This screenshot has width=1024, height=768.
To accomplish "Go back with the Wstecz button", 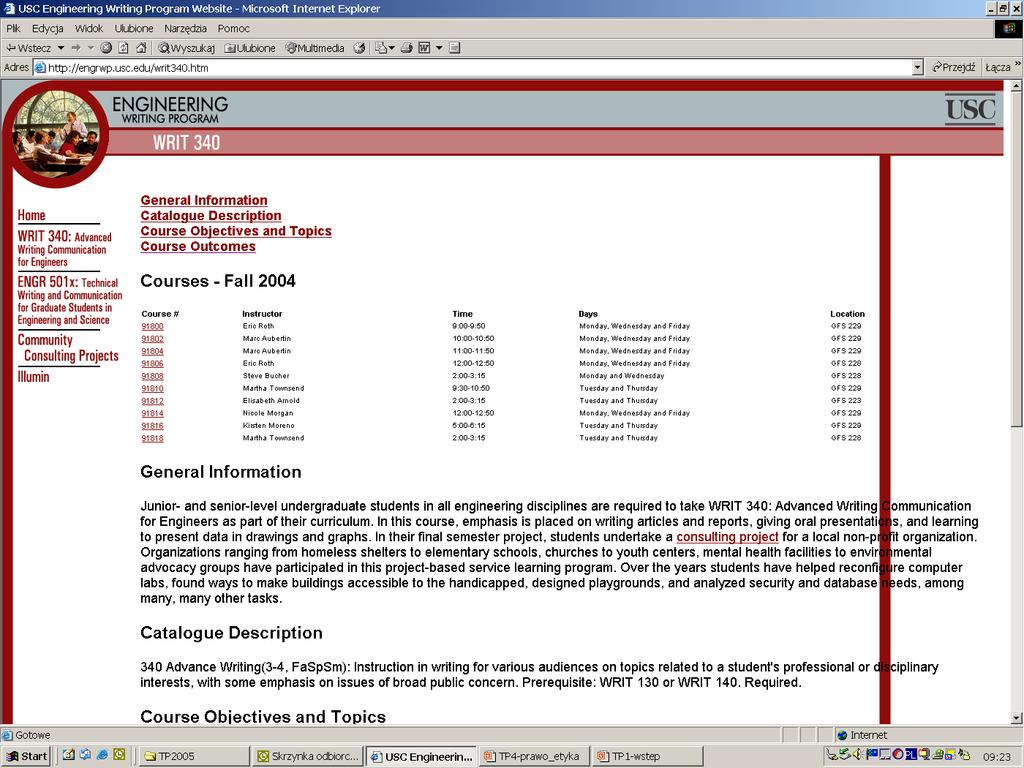I will (x=28, y=48).
